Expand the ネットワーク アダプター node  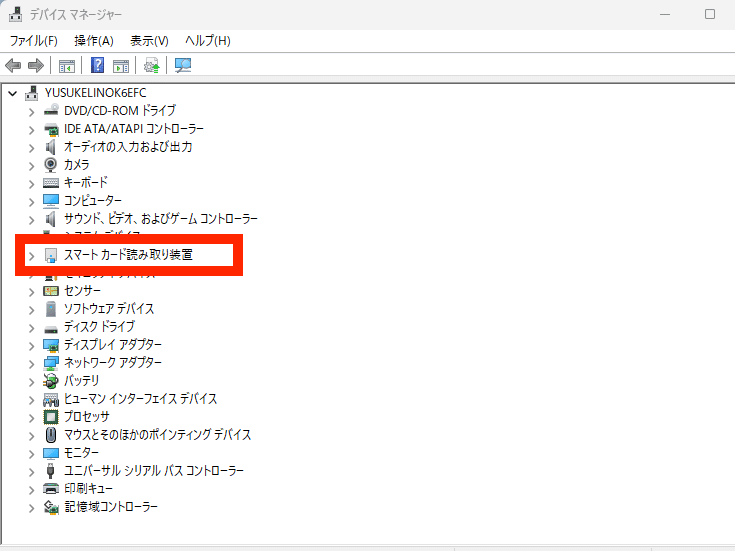31,364
